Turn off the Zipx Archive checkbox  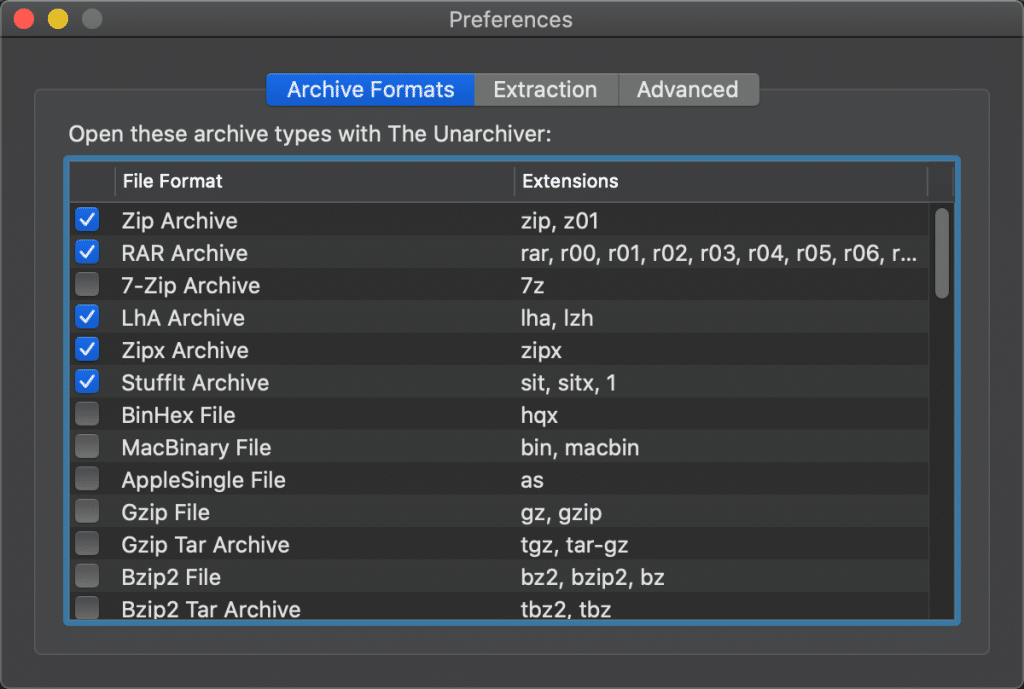tap(88, 350)
